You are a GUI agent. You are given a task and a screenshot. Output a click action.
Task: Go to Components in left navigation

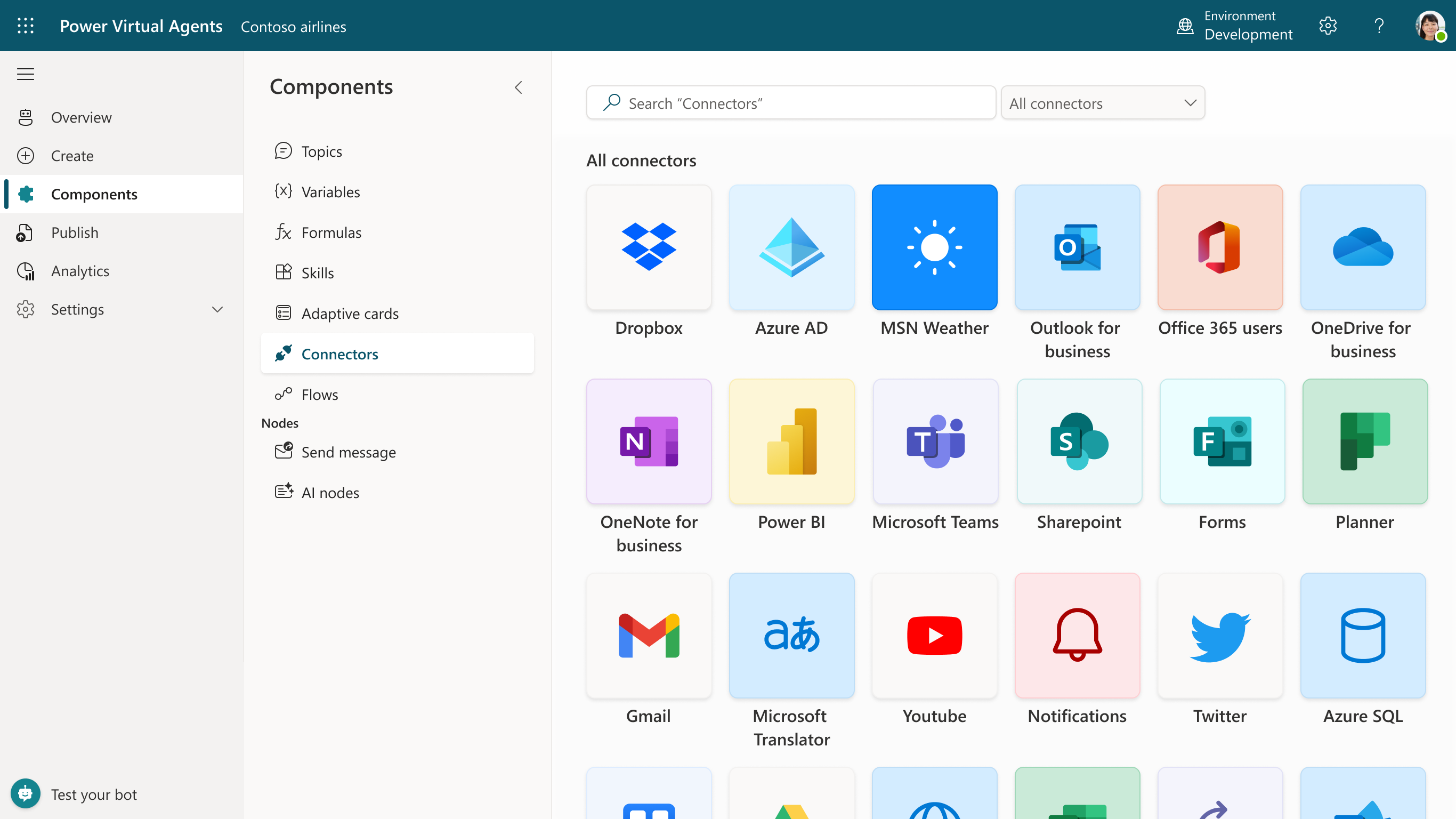point(122,194)
